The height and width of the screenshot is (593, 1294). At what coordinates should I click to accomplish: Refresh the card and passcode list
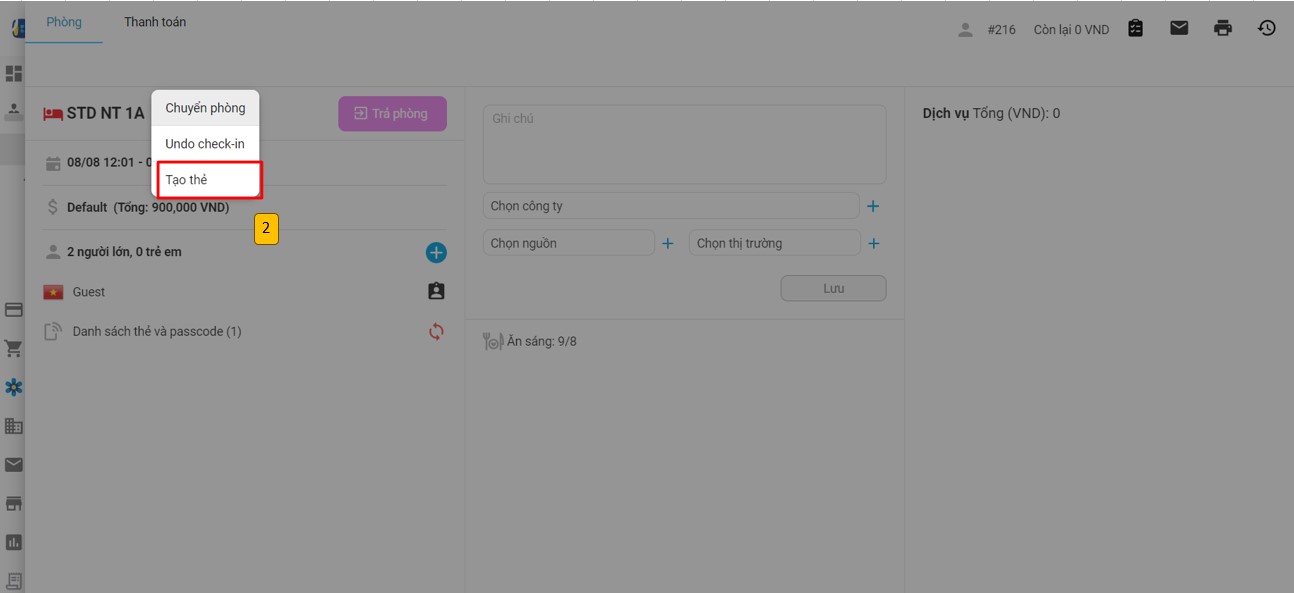click(x=436, y=331)
